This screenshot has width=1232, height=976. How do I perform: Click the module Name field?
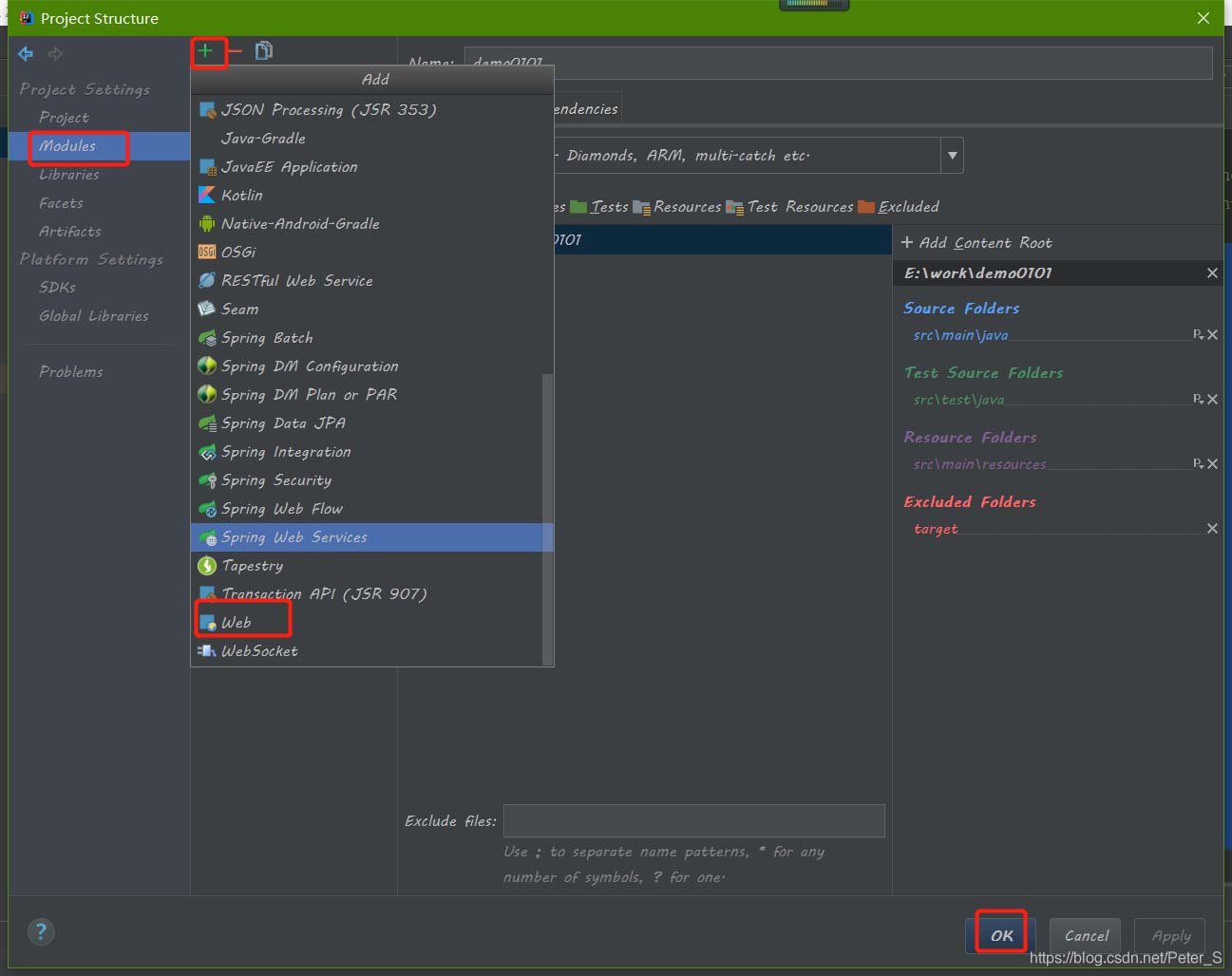(838, 64)
